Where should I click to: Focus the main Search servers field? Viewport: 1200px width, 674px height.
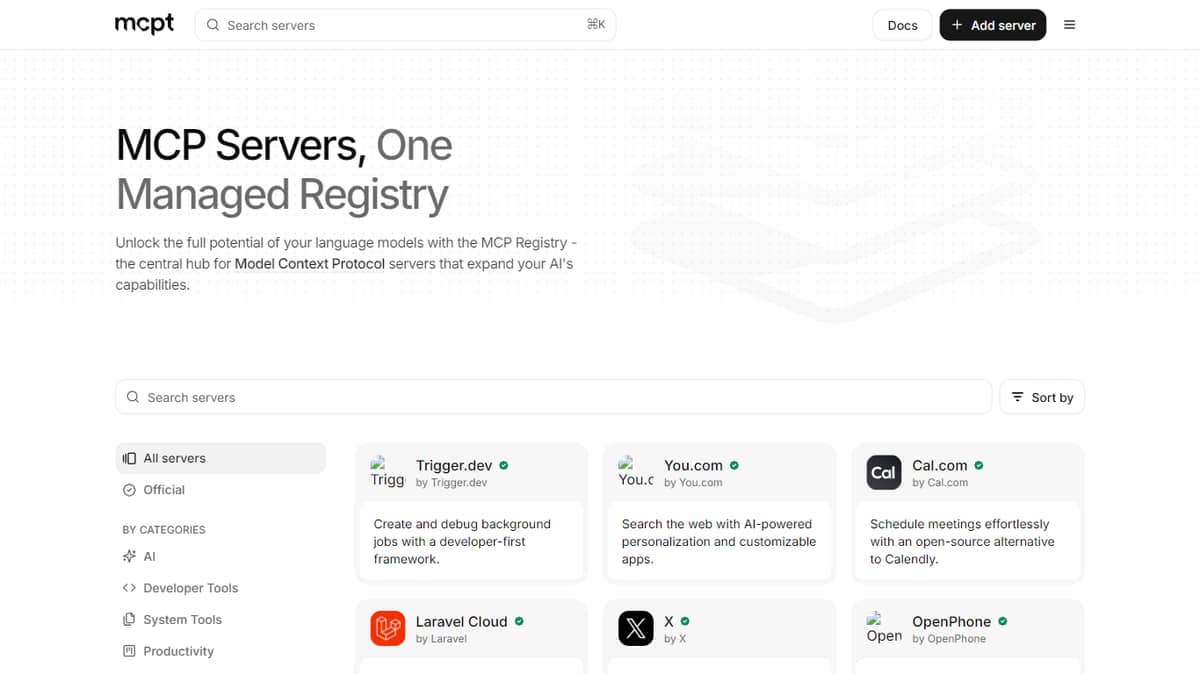point(553,397)
